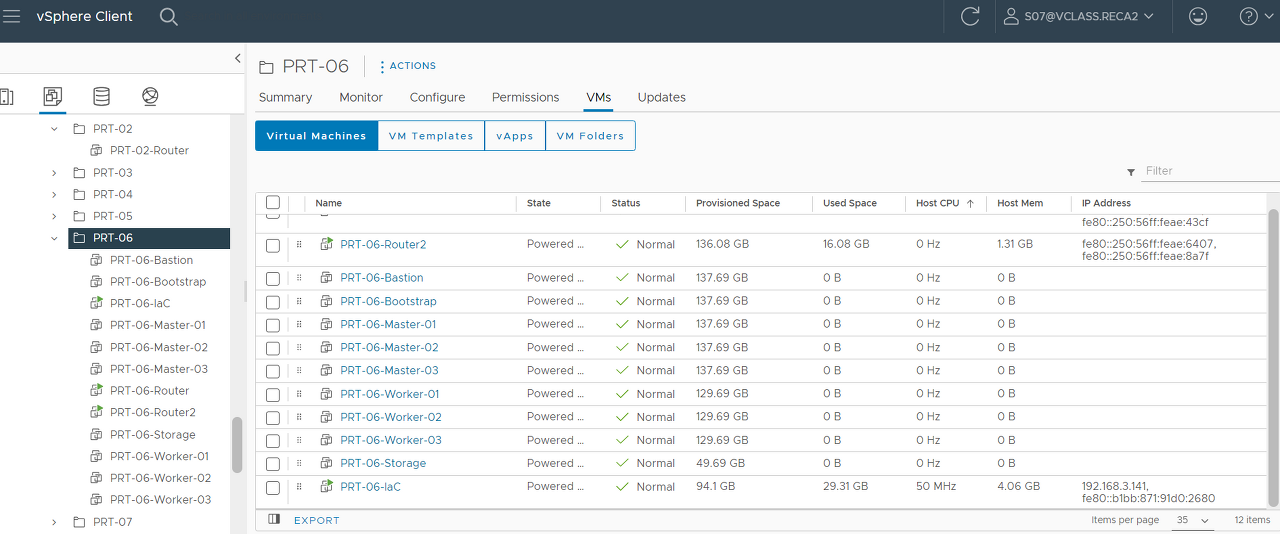Check the PRT-06-Master-03 row checkbox

coord(273,371)
